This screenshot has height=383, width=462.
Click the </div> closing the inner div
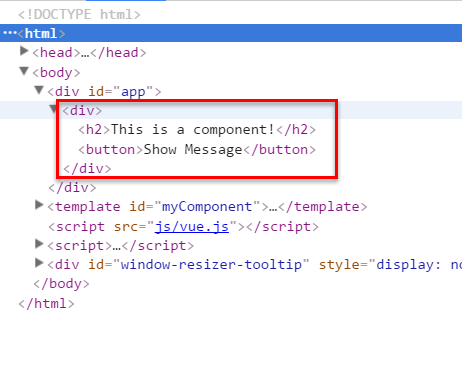tap(87, 169)
